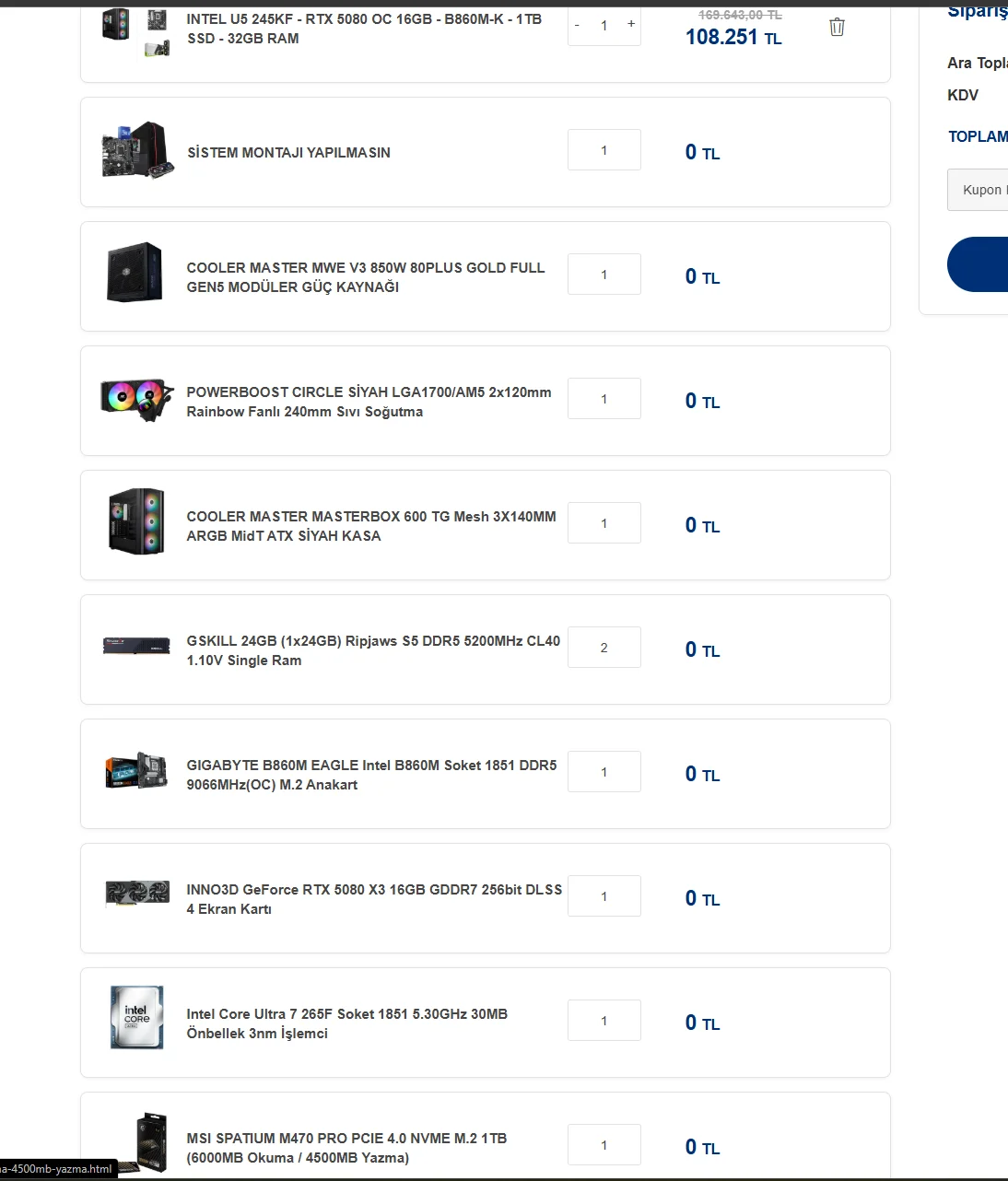This screenshot has height=1181, width=1008.
Task: Select 0 TL price of MWE V3 850W row
Action: 702,277
